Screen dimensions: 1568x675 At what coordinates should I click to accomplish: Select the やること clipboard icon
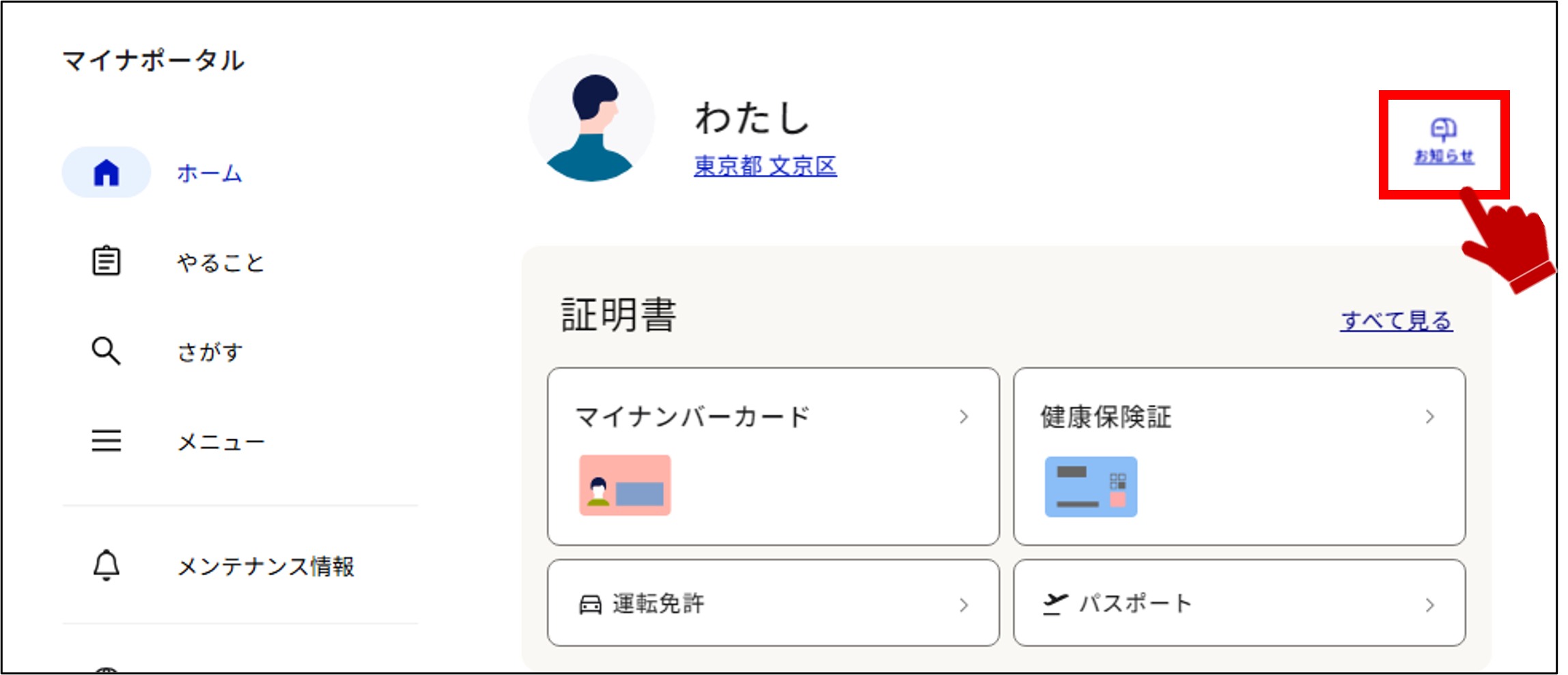[107, 260]
